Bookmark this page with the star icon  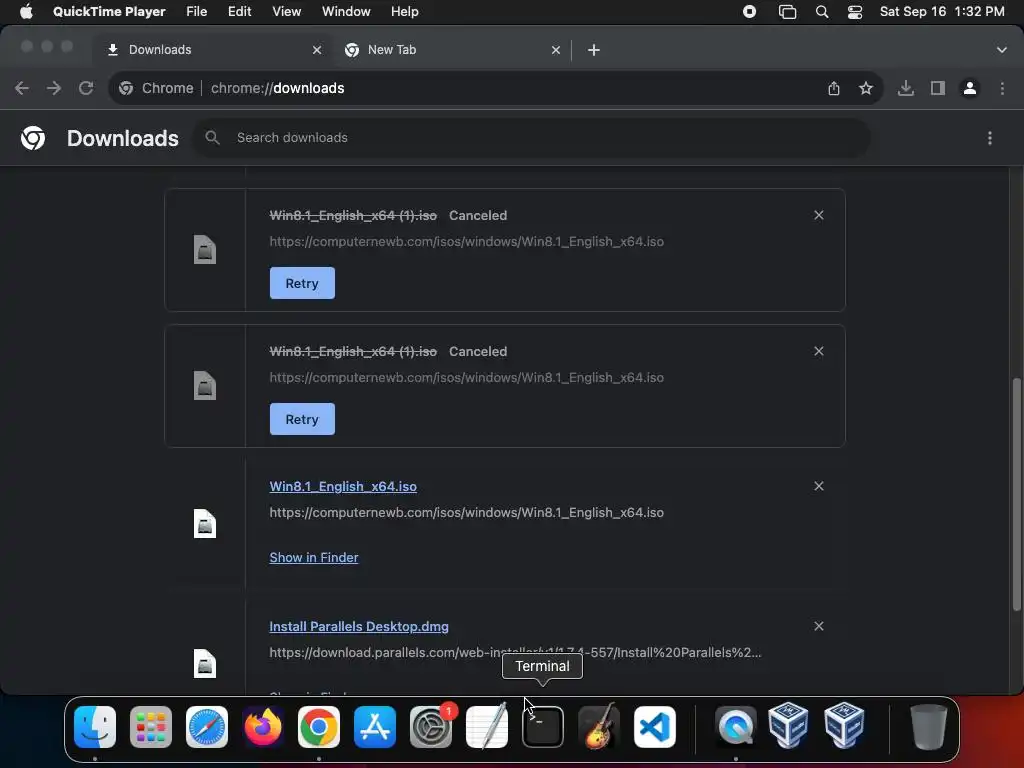865,88
